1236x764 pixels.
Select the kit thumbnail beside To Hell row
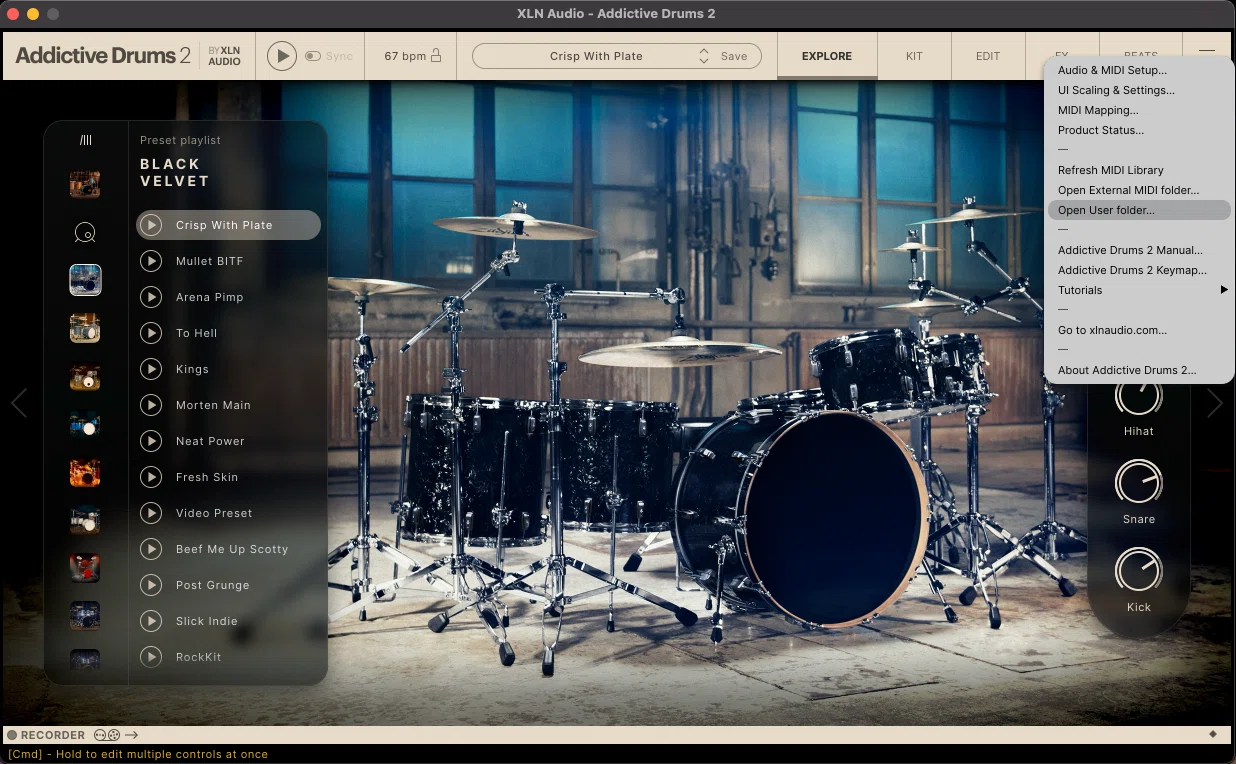point(85,328)
